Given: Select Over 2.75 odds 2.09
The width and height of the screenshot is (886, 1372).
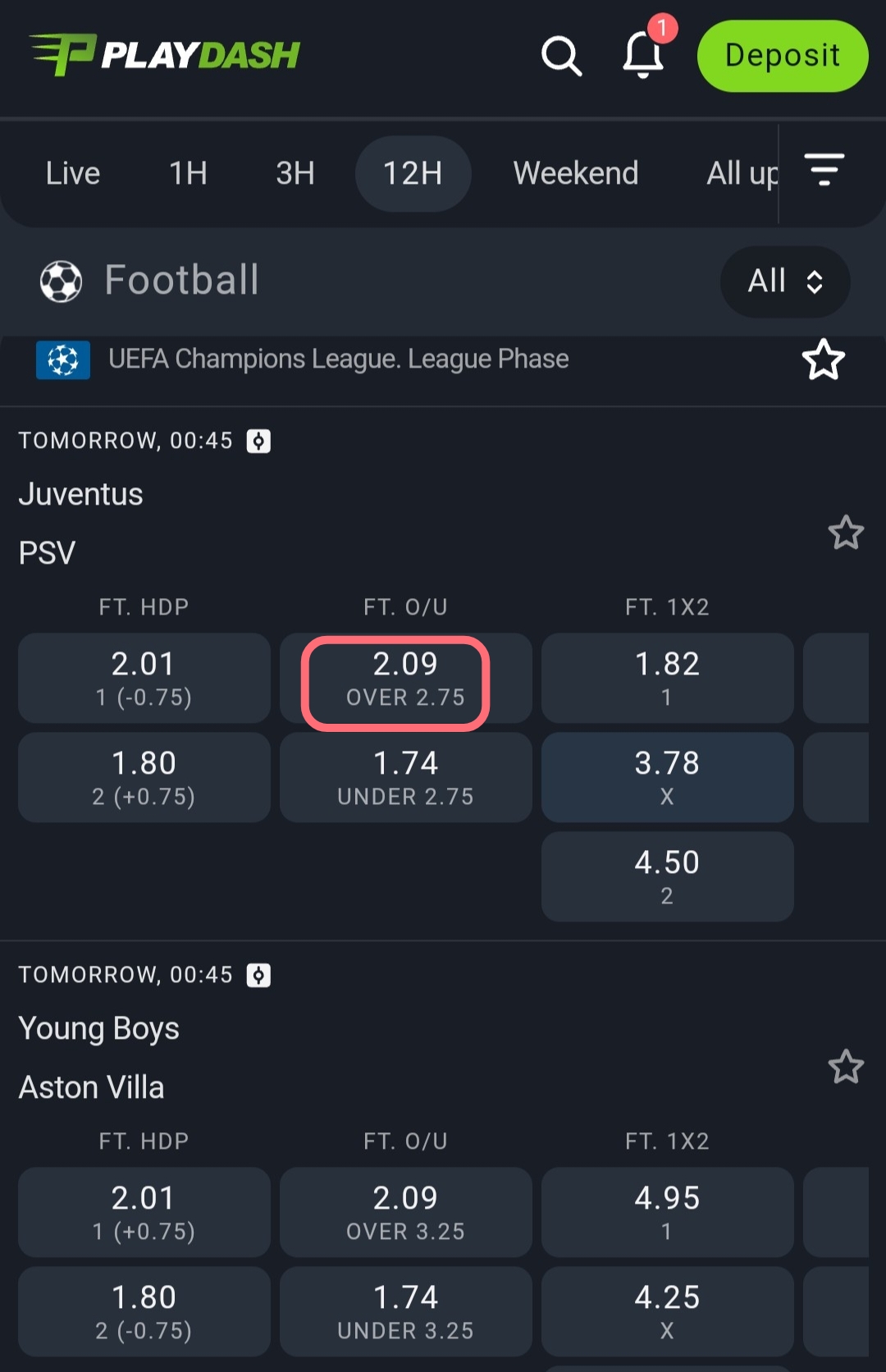Looking at the screenshot, I should 405,679.
